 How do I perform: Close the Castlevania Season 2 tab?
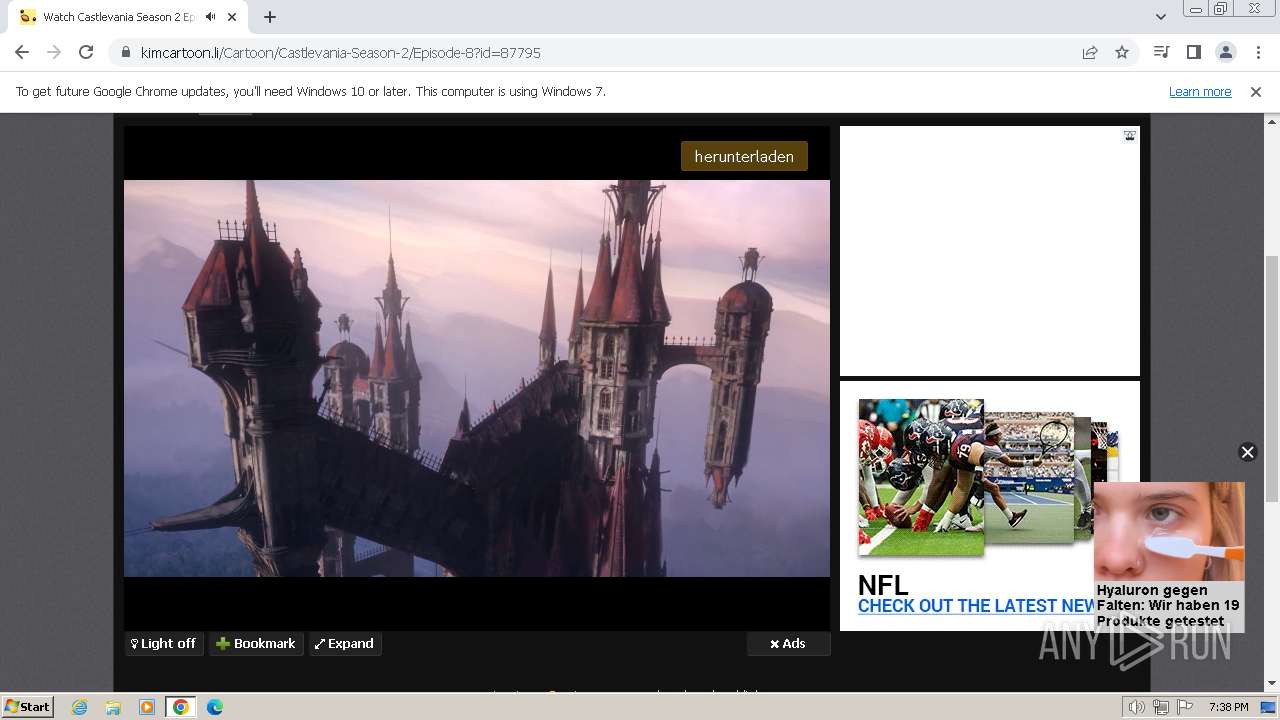click(233, 17)
